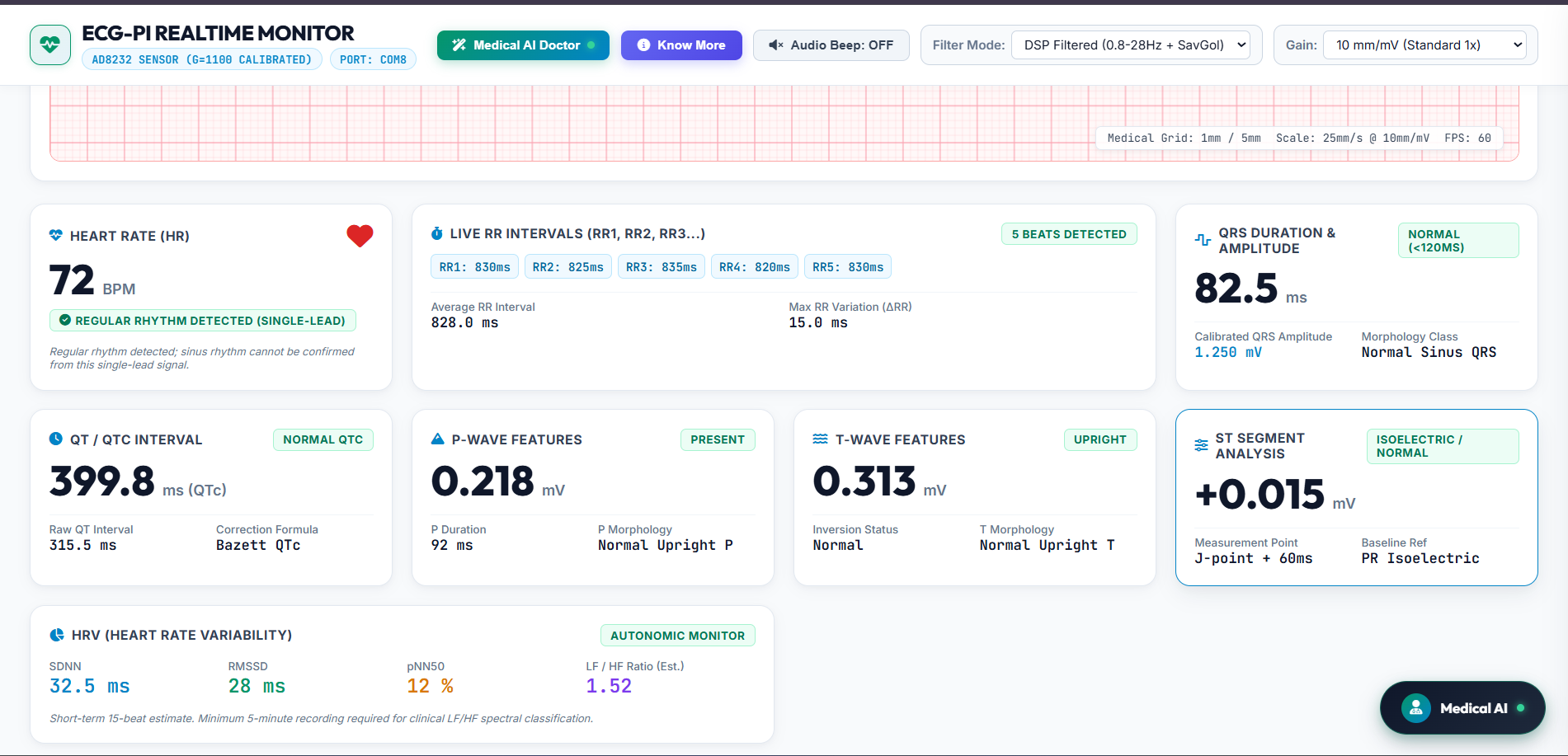Click the red heart icon in Heart Rate card
1568x756 pixels.
360,236
